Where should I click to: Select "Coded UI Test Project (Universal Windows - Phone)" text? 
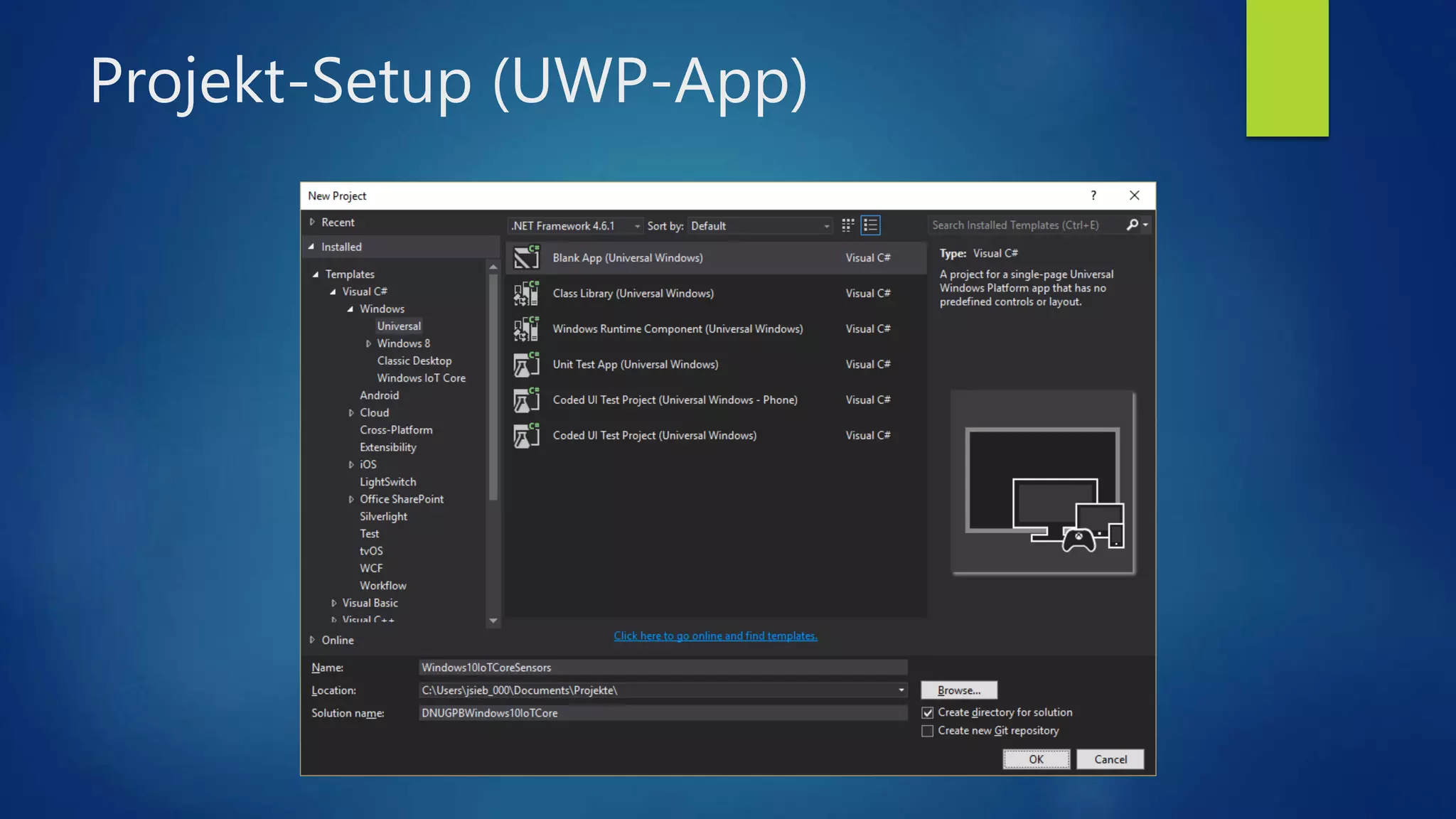[675, 400]
